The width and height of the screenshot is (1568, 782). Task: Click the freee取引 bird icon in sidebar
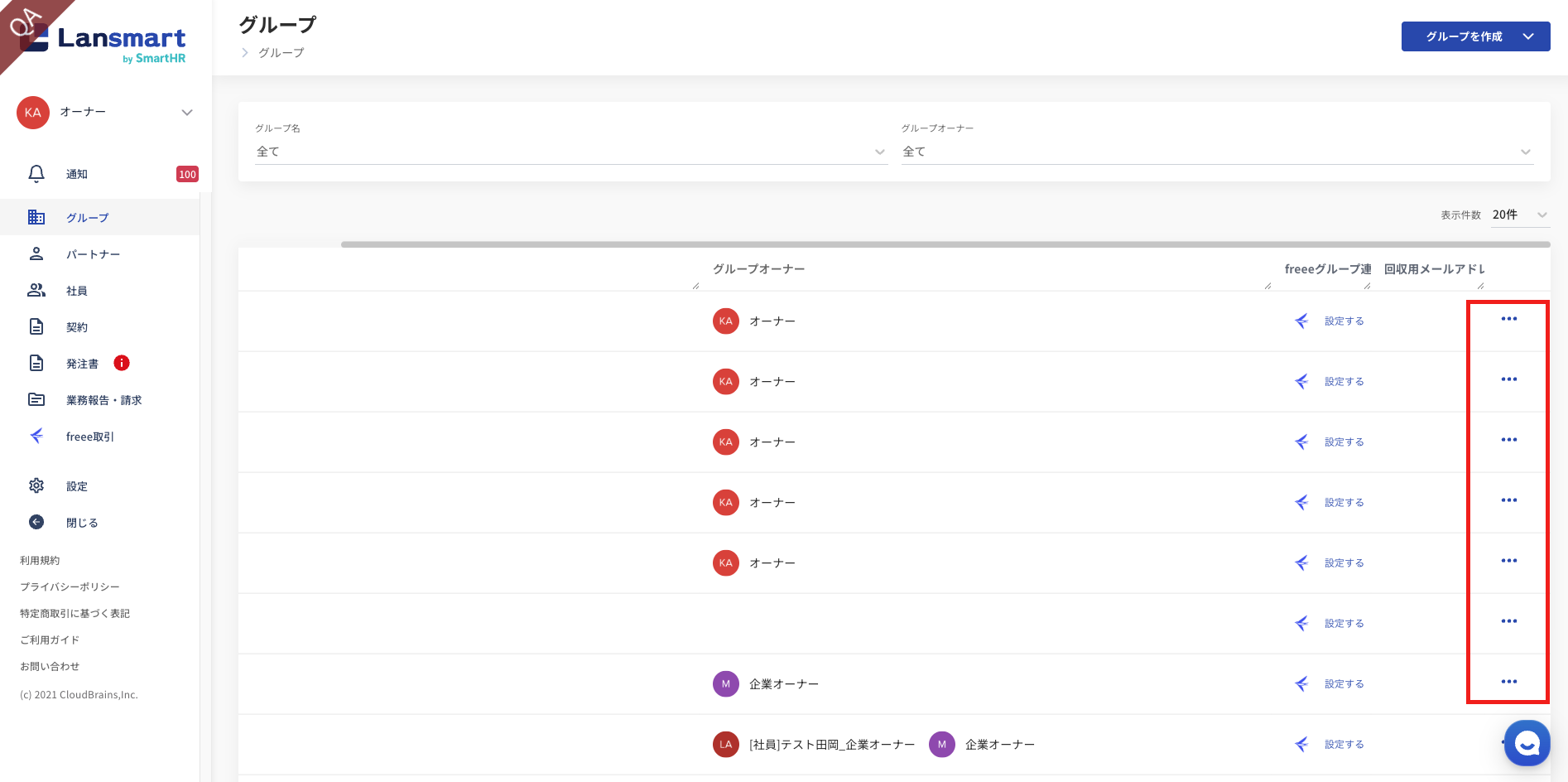click(36, 436)
